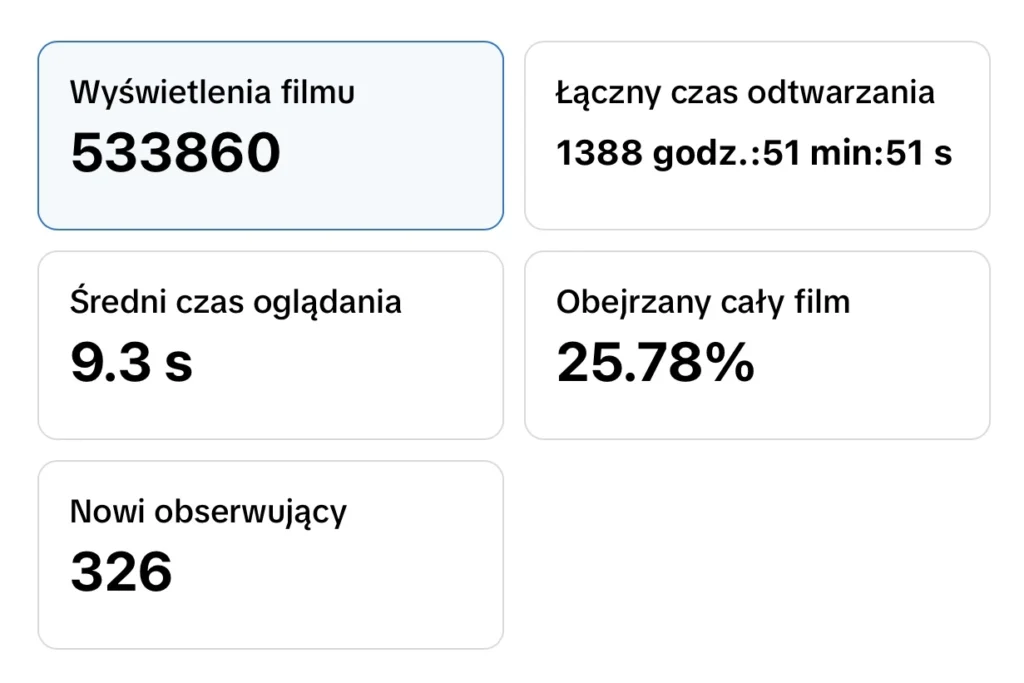Viewport: 1024px width, 683px height.
Task: Click the Nowi obserwujący label text
Action: [208, 512]
